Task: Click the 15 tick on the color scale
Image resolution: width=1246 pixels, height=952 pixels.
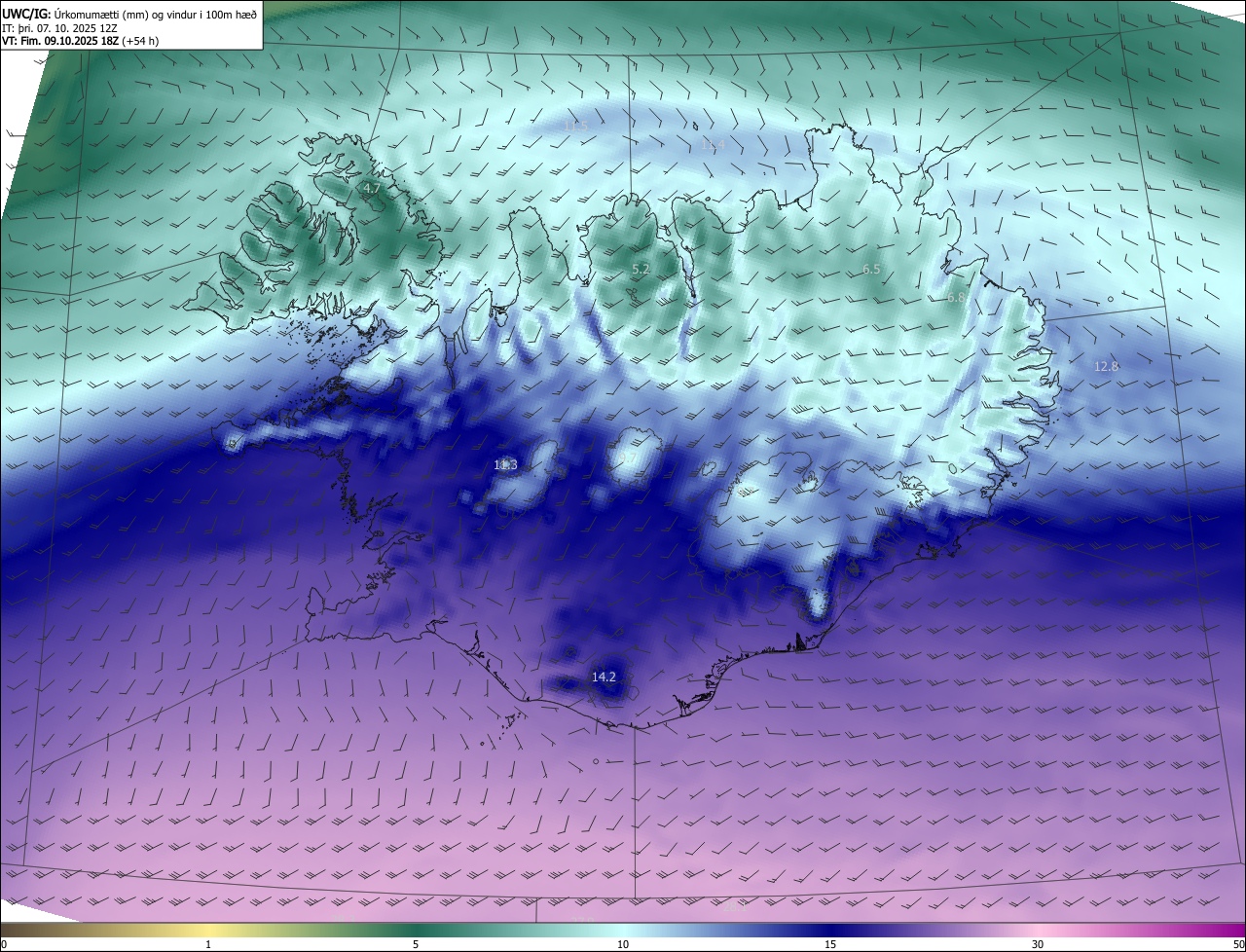Action: [x=830, y=944]
